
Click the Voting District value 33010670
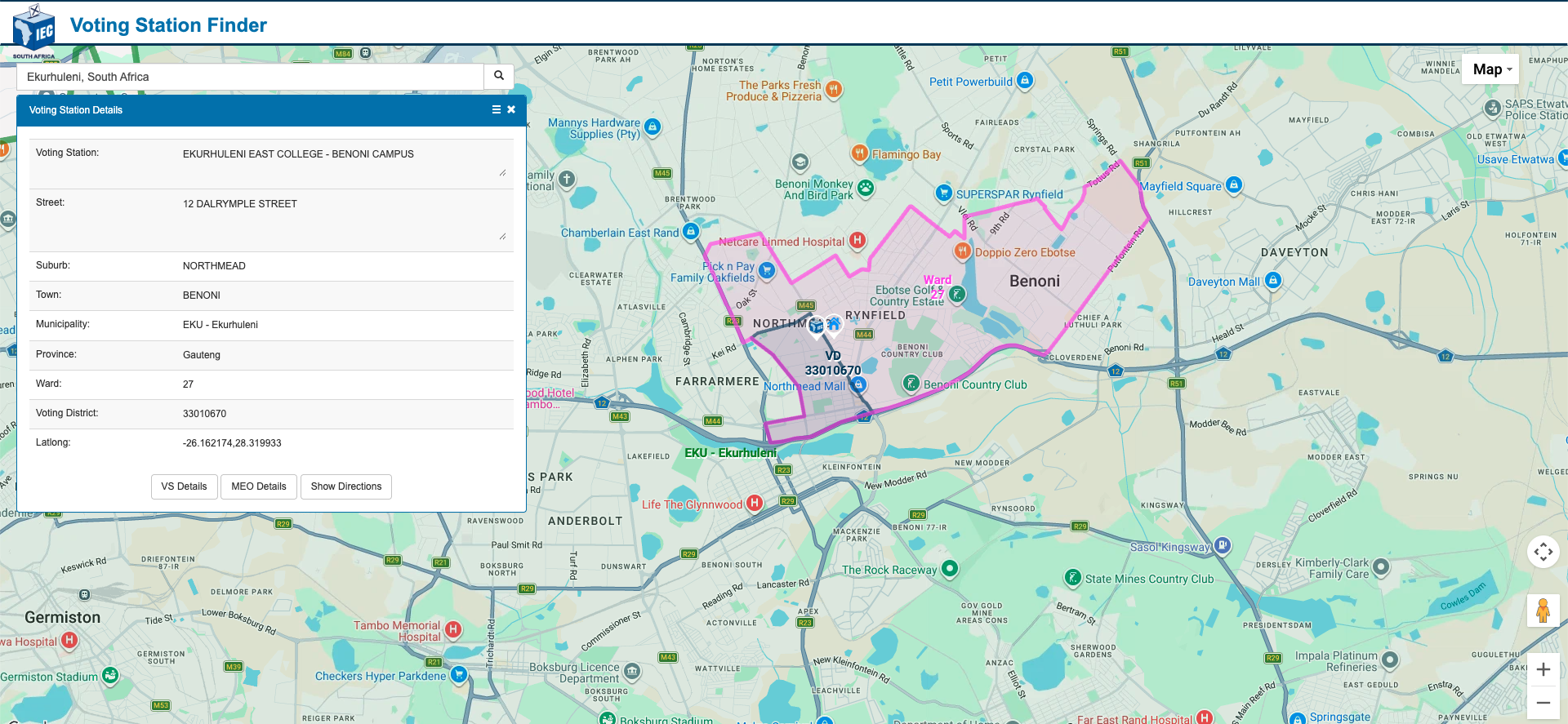[204, 414]
